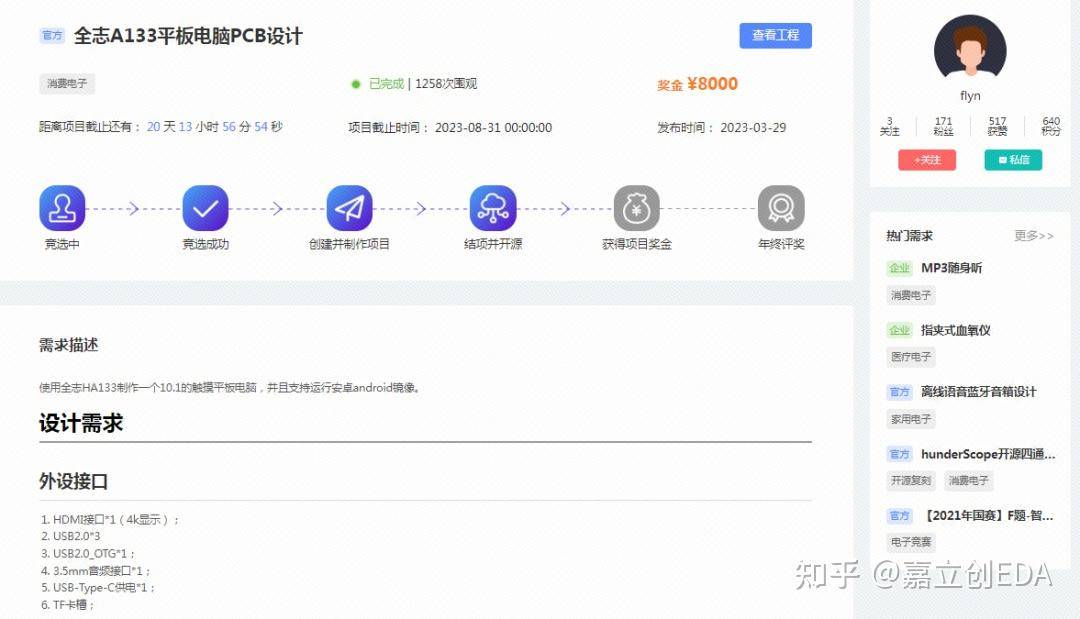Follow flyn with the +关注 button
This screenshot has width=1080, height=619.
pos(927,160)
